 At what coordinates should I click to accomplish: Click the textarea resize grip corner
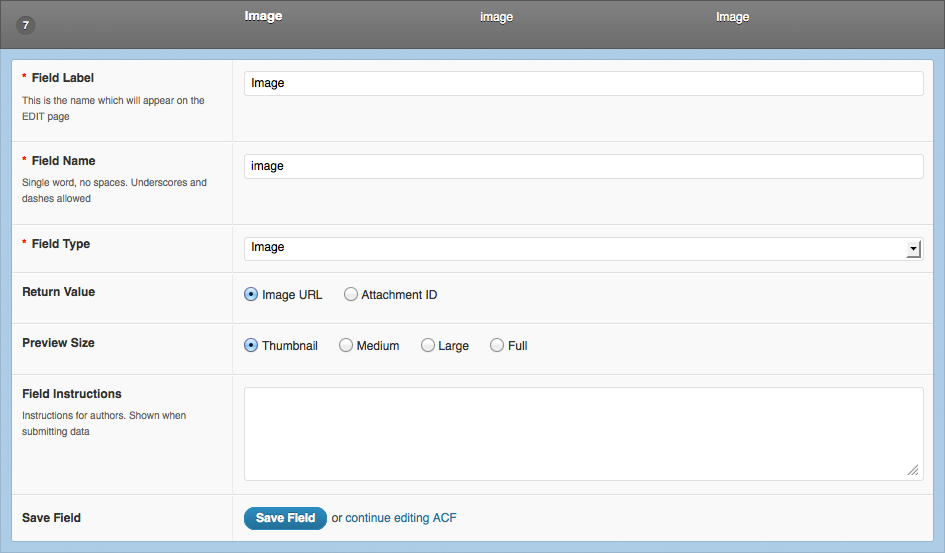point(913,470)
